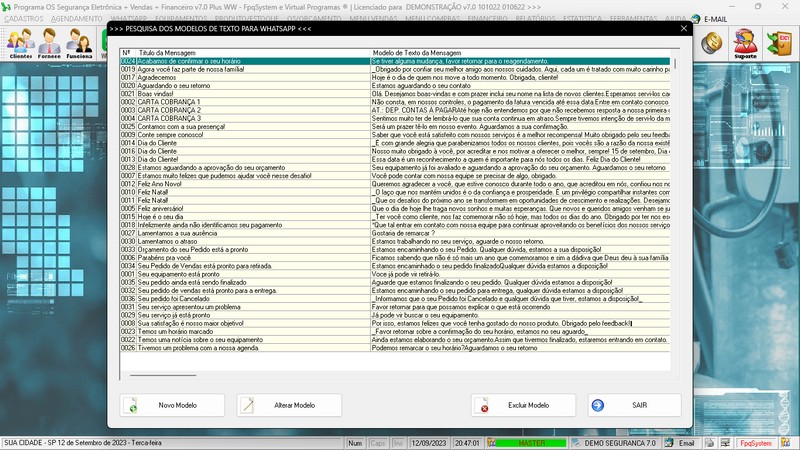The width and height of the screenshot is (800, 450).
Task: Open the FINANCEIRO menu behind dialog
Action: click(x=487, y=19)
